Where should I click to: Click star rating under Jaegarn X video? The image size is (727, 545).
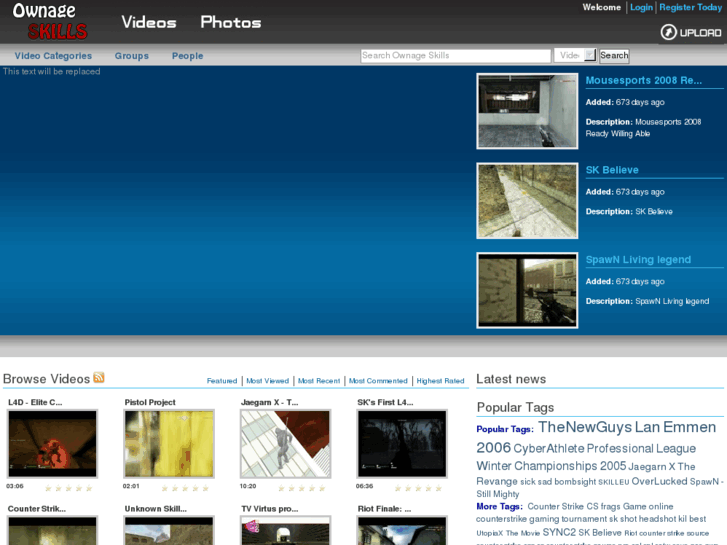[302, 488]
